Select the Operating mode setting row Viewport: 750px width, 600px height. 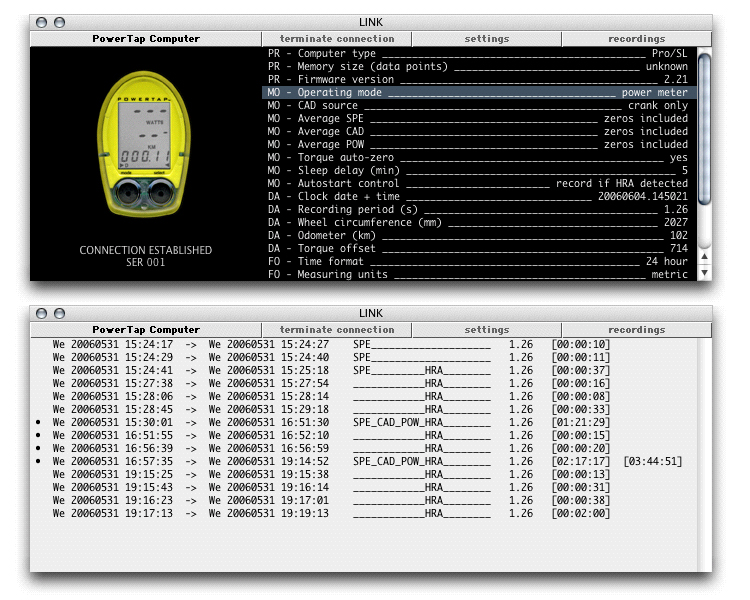pos(479,92)
